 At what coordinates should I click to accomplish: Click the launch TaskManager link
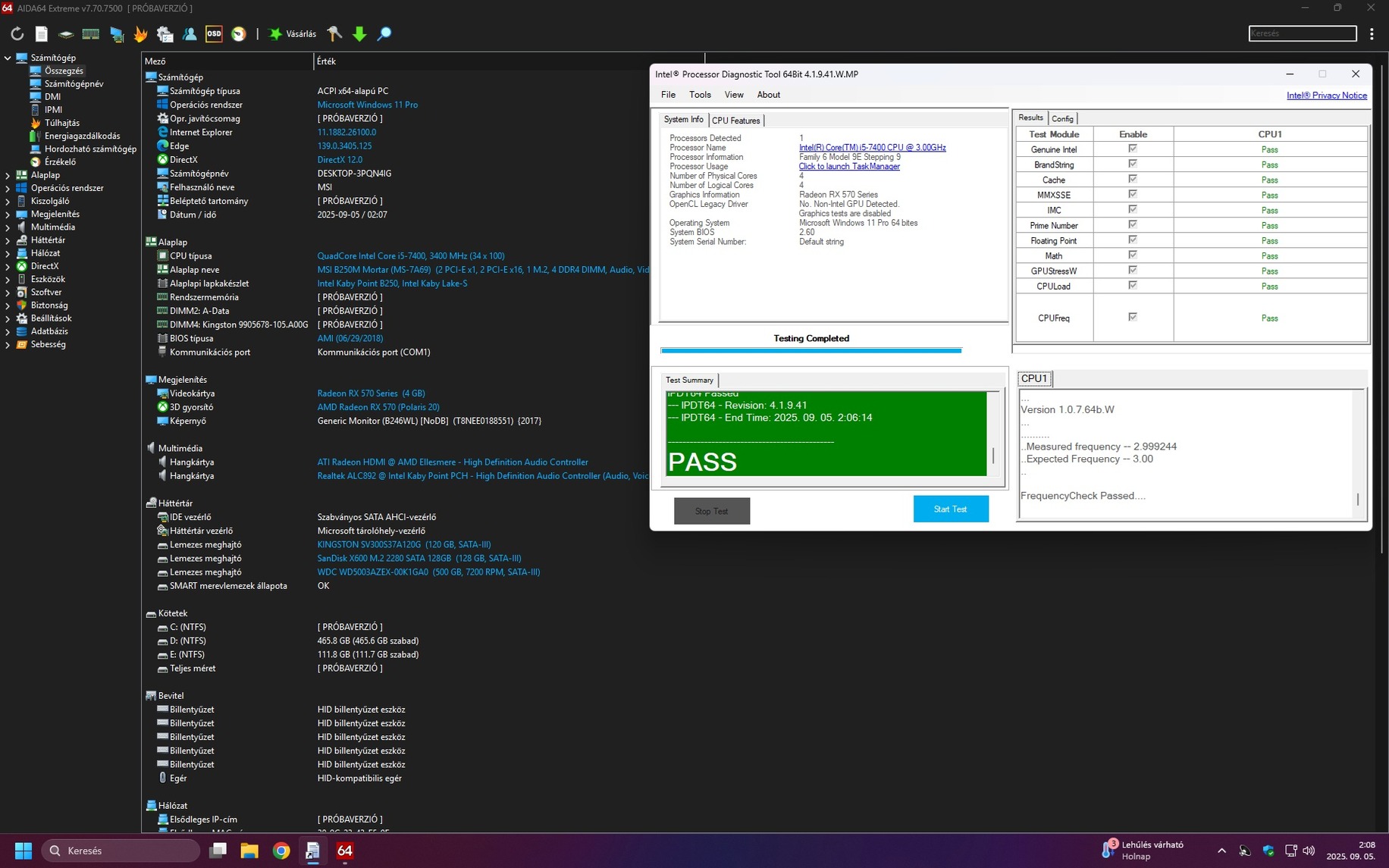(x=849, y=167)
